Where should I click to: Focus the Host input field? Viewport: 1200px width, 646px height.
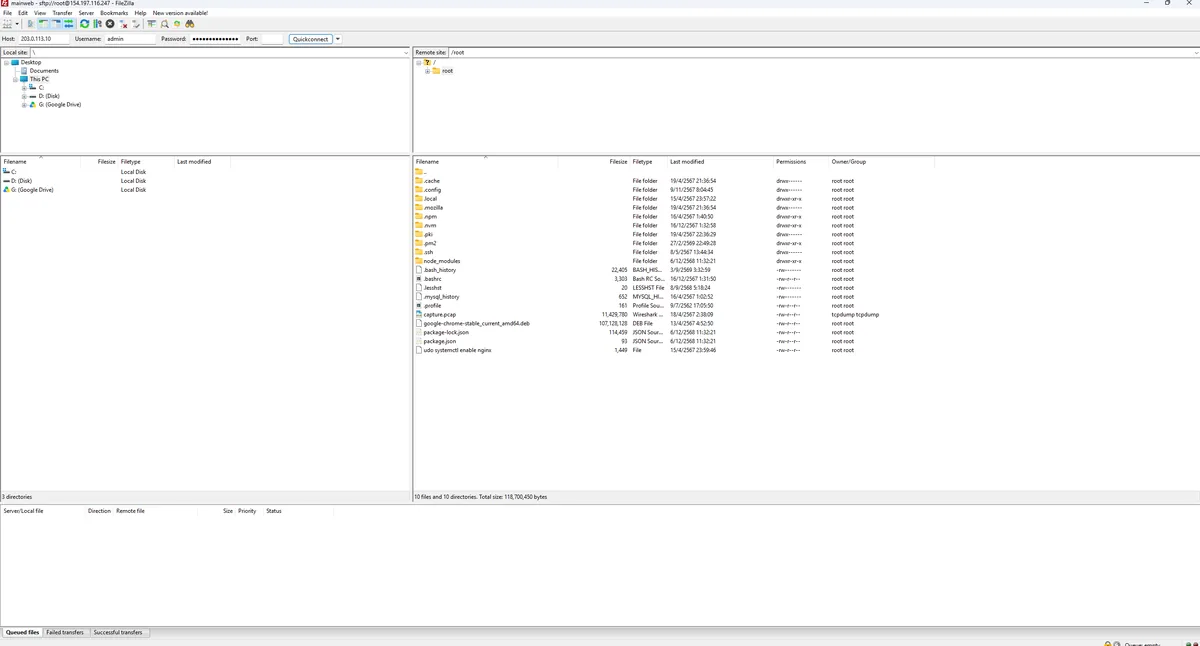click(44, 39)
